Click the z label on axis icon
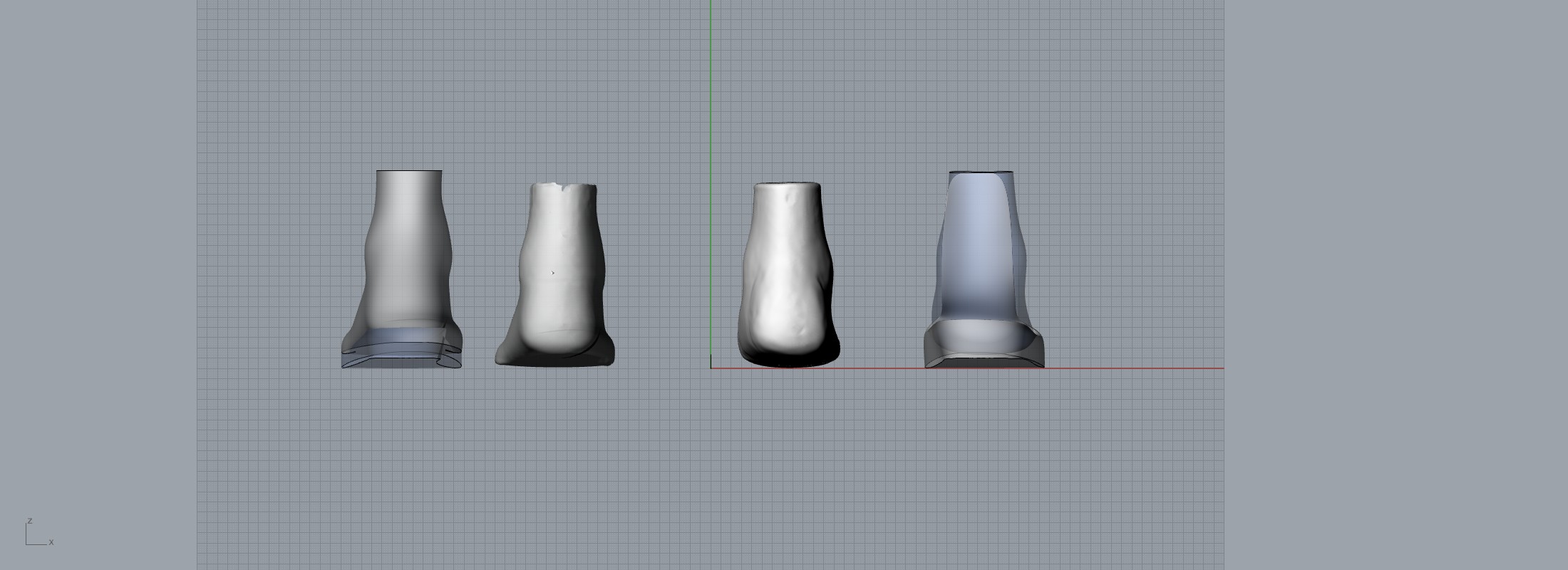The width and height of the screenshot is (1568, 570). click(x=30, y=521)
